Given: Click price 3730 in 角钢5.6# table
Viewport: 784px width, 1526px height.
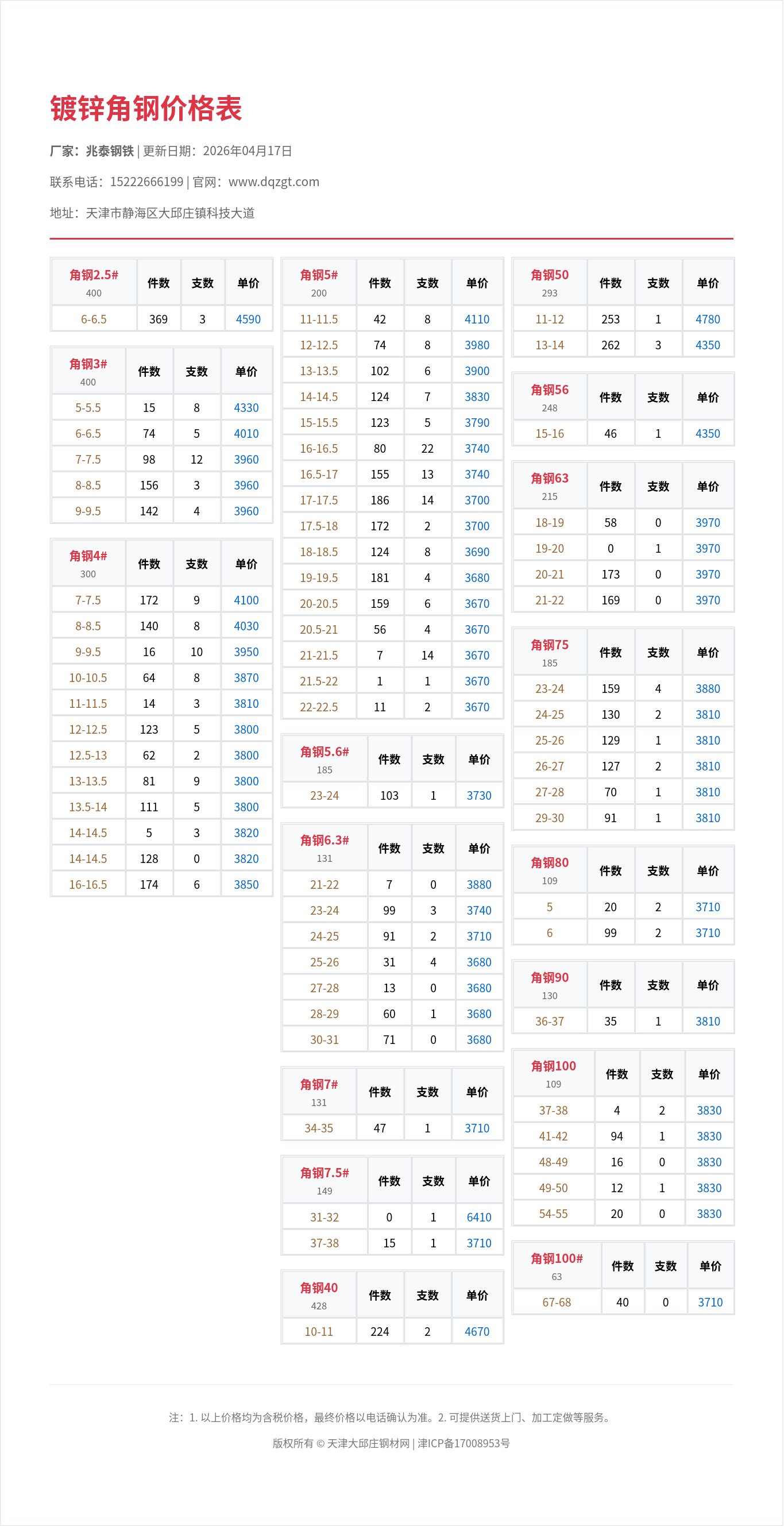Looking at the screenshot, I should (x=479, y=796).
